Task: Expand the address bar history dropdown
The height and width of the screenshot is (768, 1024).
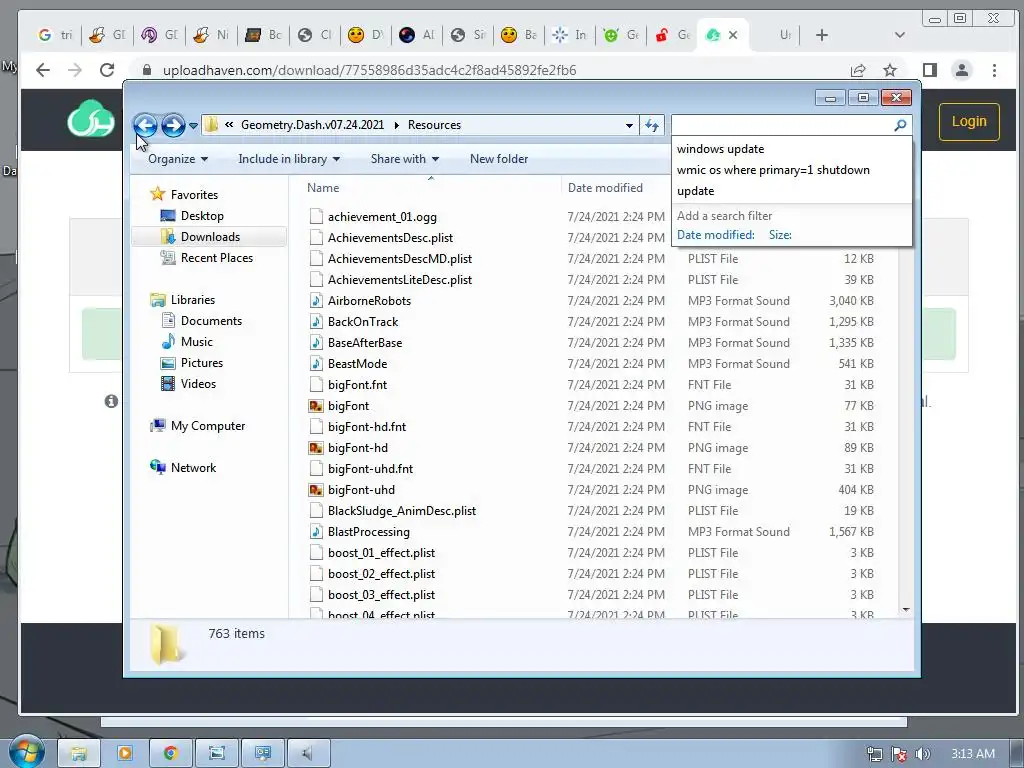Action: tap(629, 125)
